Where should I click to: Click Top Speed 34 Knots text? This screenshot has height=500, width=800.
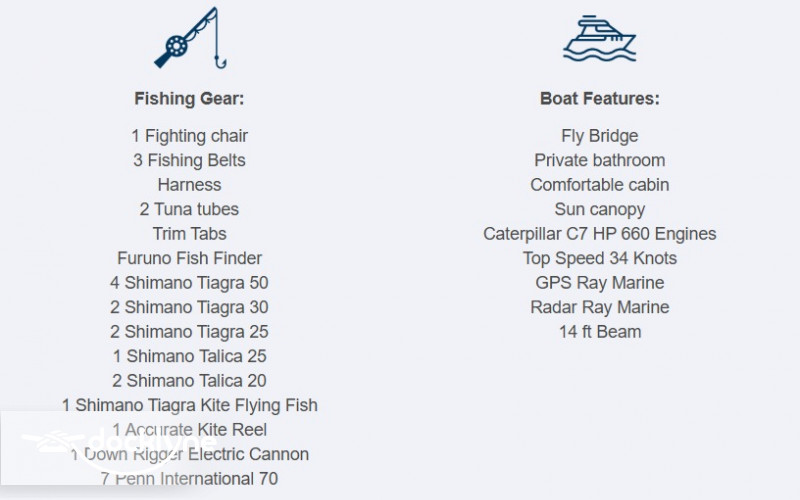point(599,258)
